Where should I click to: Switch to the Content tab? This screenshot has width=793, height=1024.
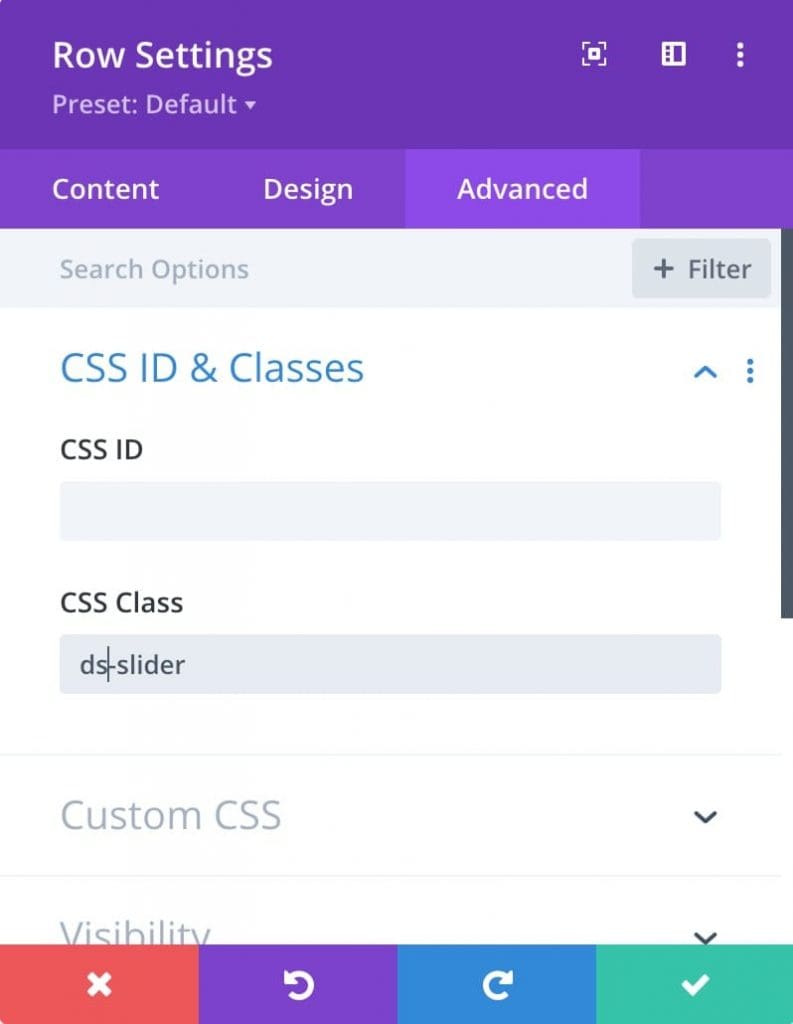coord(106,189)
